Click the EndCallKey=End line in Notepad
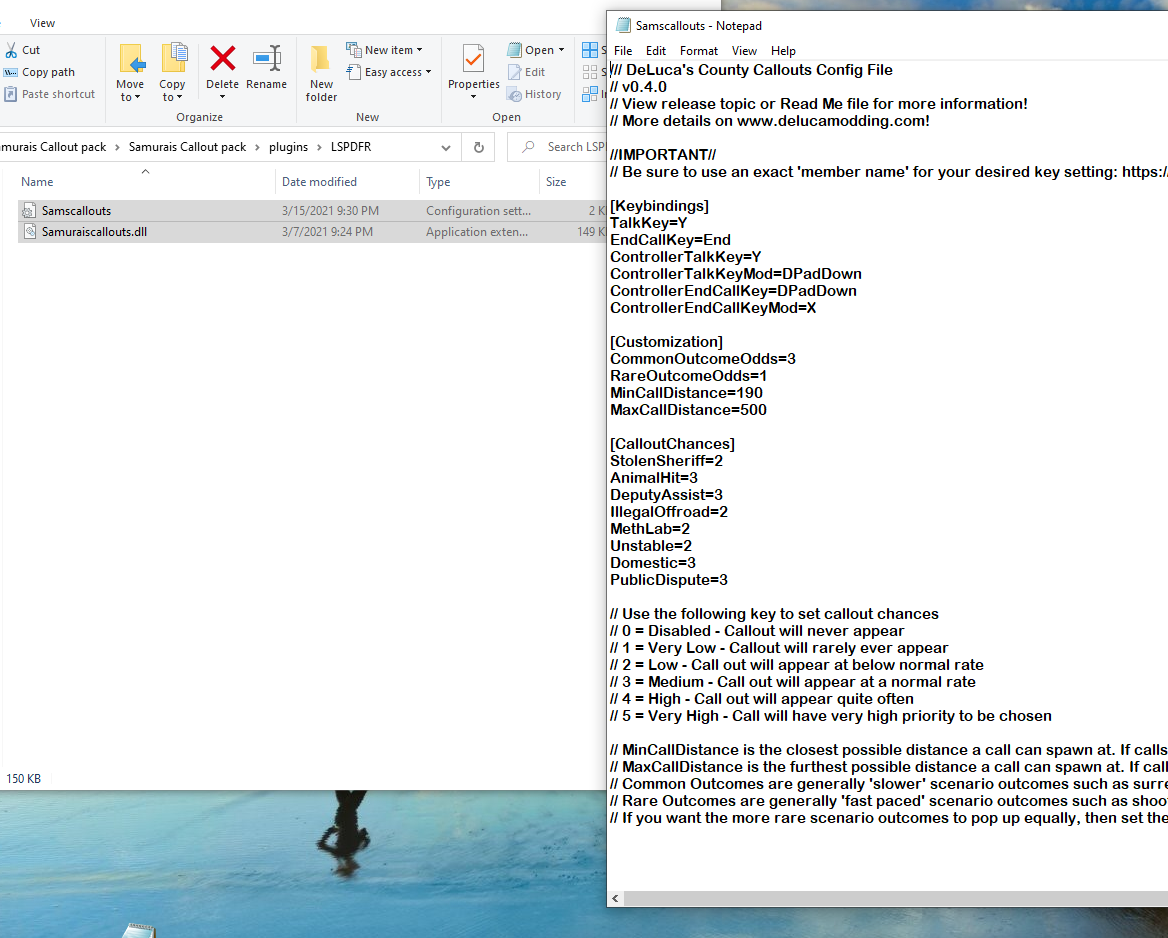 (x=670, y=240)
